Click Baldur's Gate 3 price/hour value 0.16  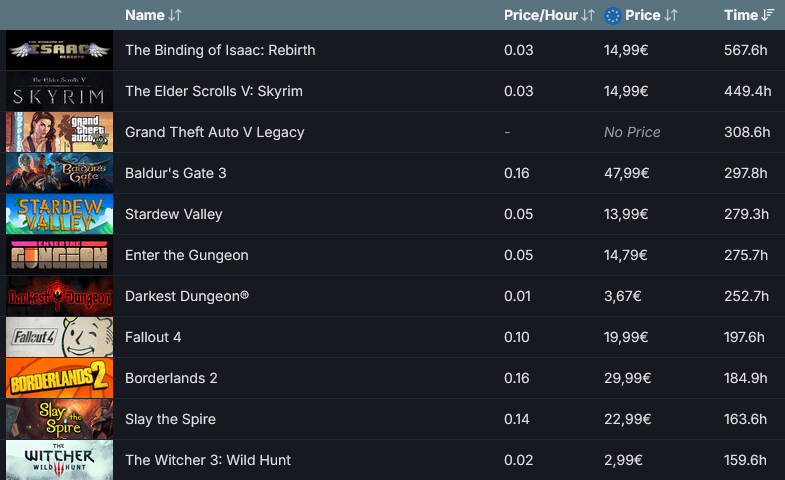click(x=517, y=173)
